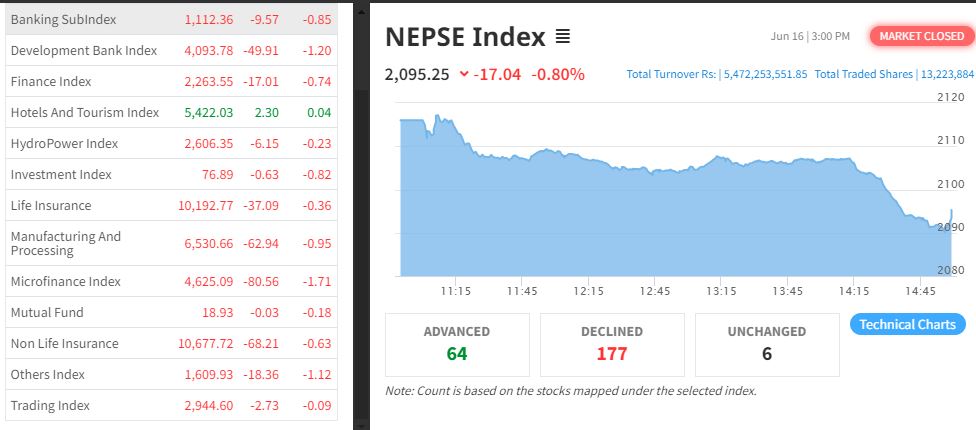This screenshot has width=976, height=430.
Task: Click the red down arrow beside 2,095.25
Action: pyautogui.click(x=464, y=74)
